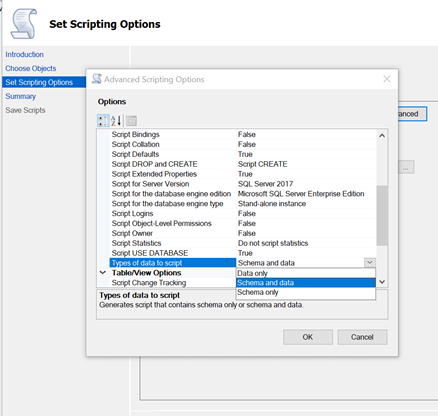The height and width of the screenshot is (416, 438).
Task: Open the Types of data dropdown arrow
Action: tap(369, 263)
